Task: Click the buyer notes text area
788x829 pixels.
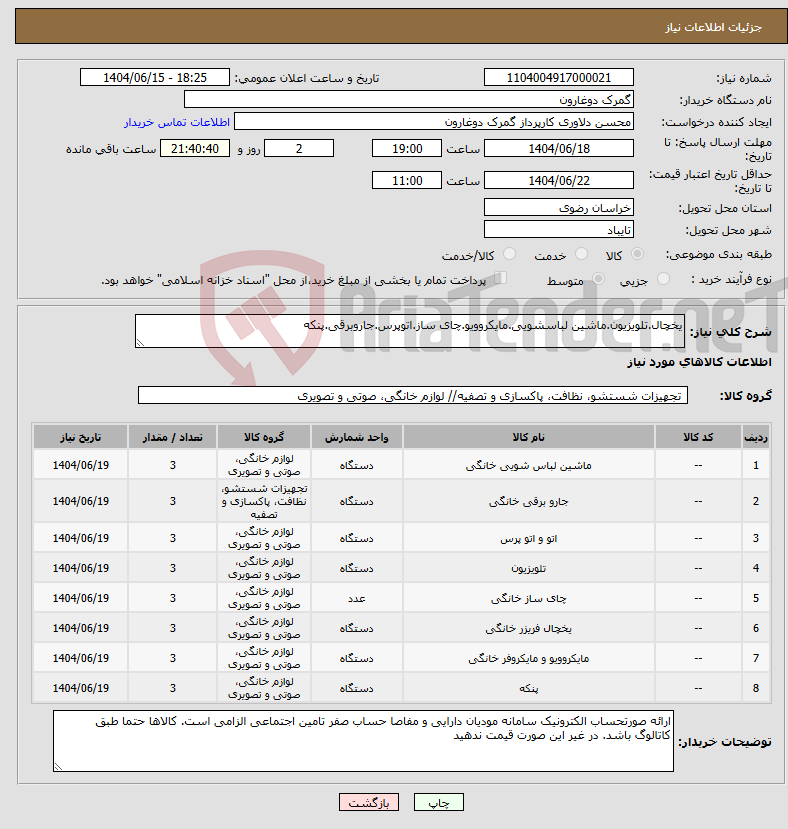Action: (363, 741)
